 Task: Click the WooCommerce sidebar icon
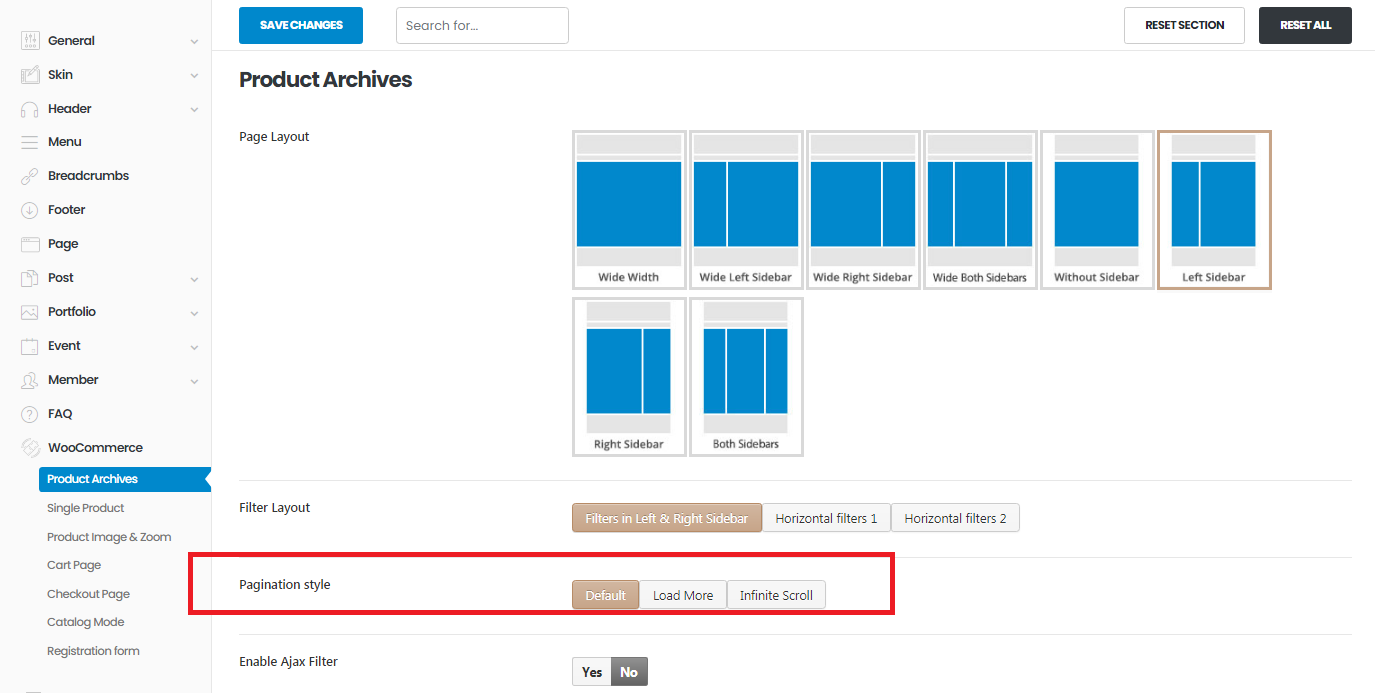pyautogui.click(x=29, y=448)
